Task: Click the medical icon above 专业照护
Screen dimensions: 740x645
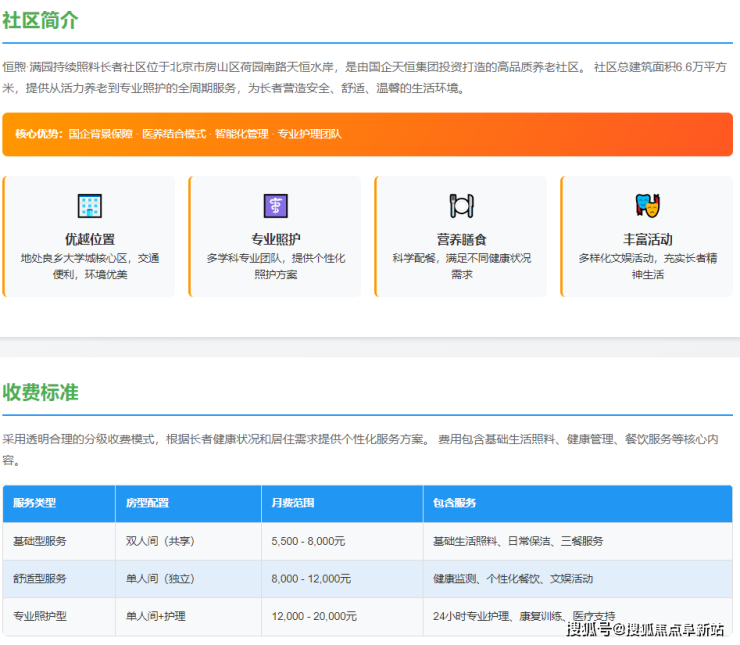Action: (275, 206)
